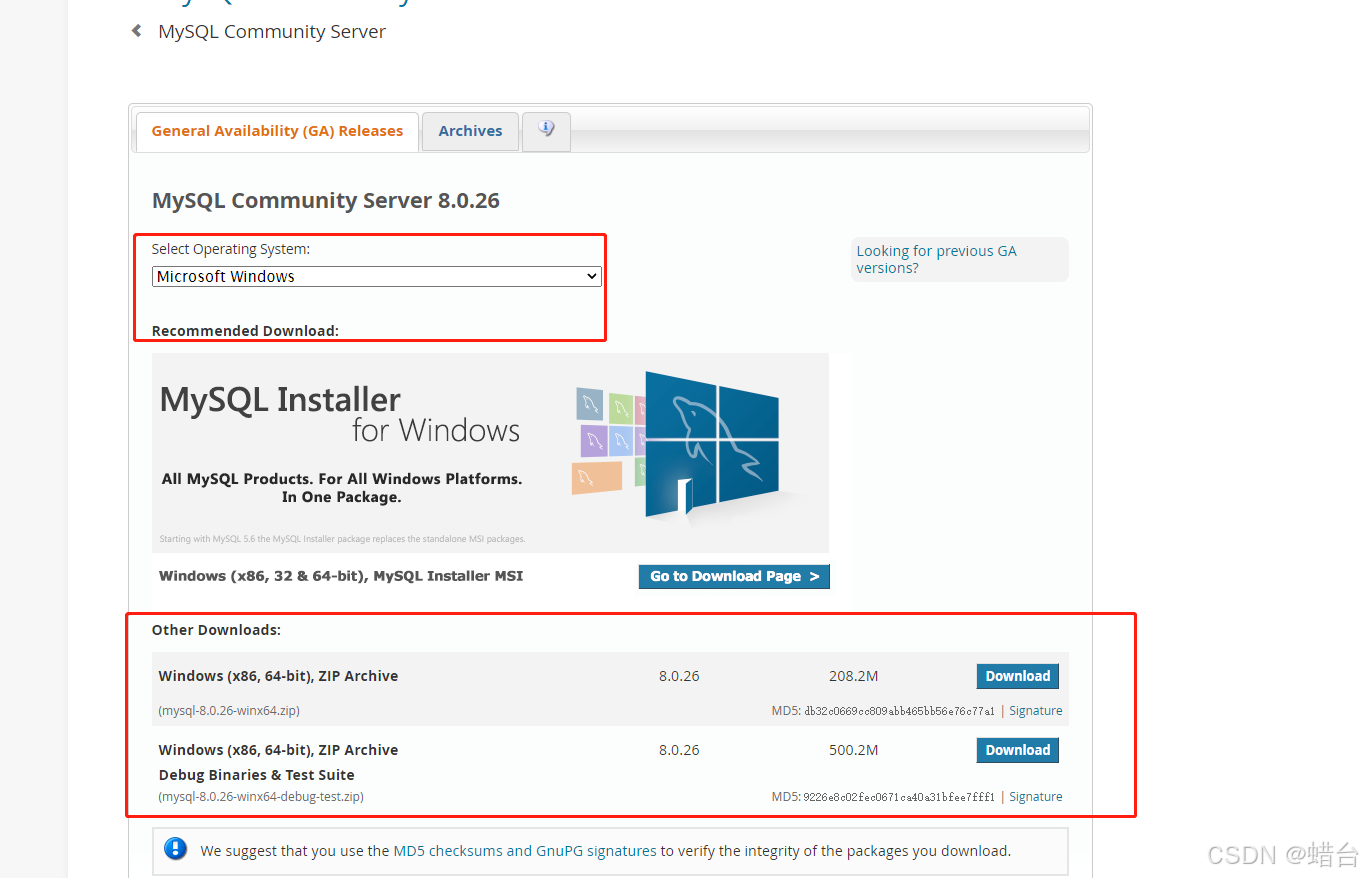Open Signature link for winx64-debug-test.zip

click(x=1035, y=797)
